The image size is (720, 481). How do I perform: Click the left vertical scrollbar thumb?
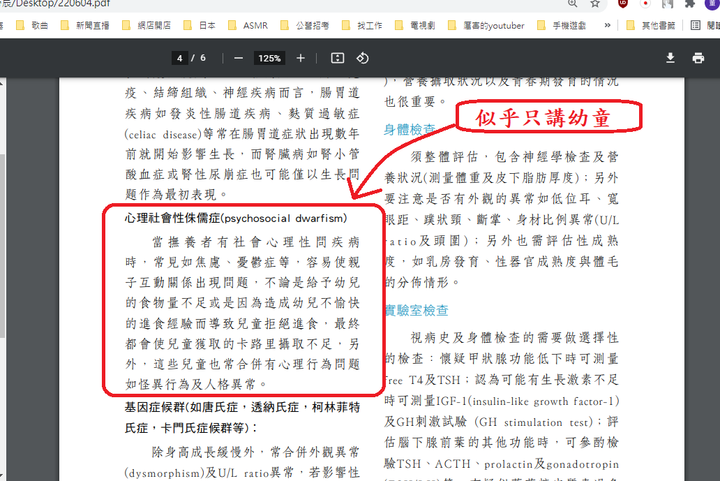click(2, 246)
